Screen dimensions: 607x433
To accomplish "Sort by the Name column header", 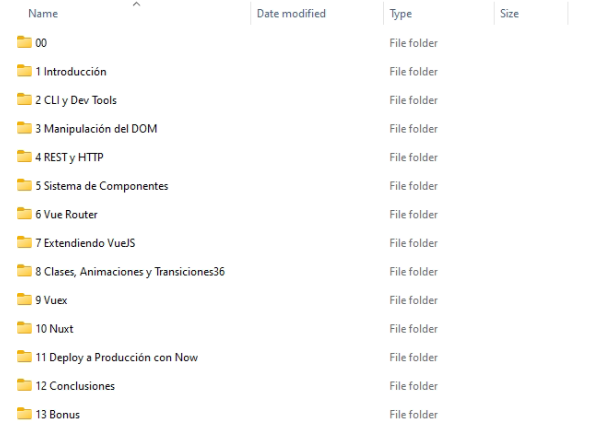I will tap(43, 14).
